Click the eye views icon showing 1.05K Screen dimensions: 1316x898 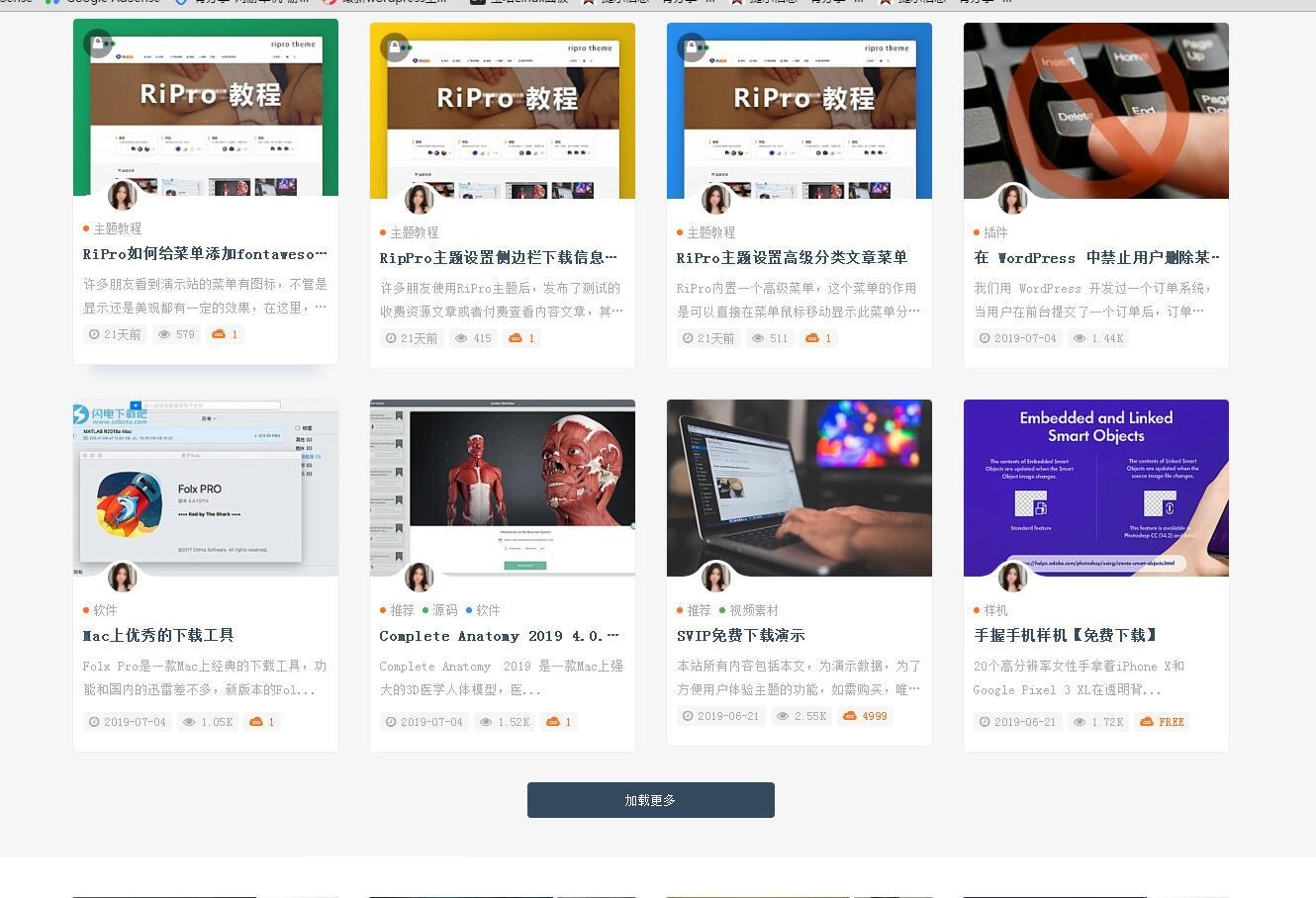tap(189, 722)
